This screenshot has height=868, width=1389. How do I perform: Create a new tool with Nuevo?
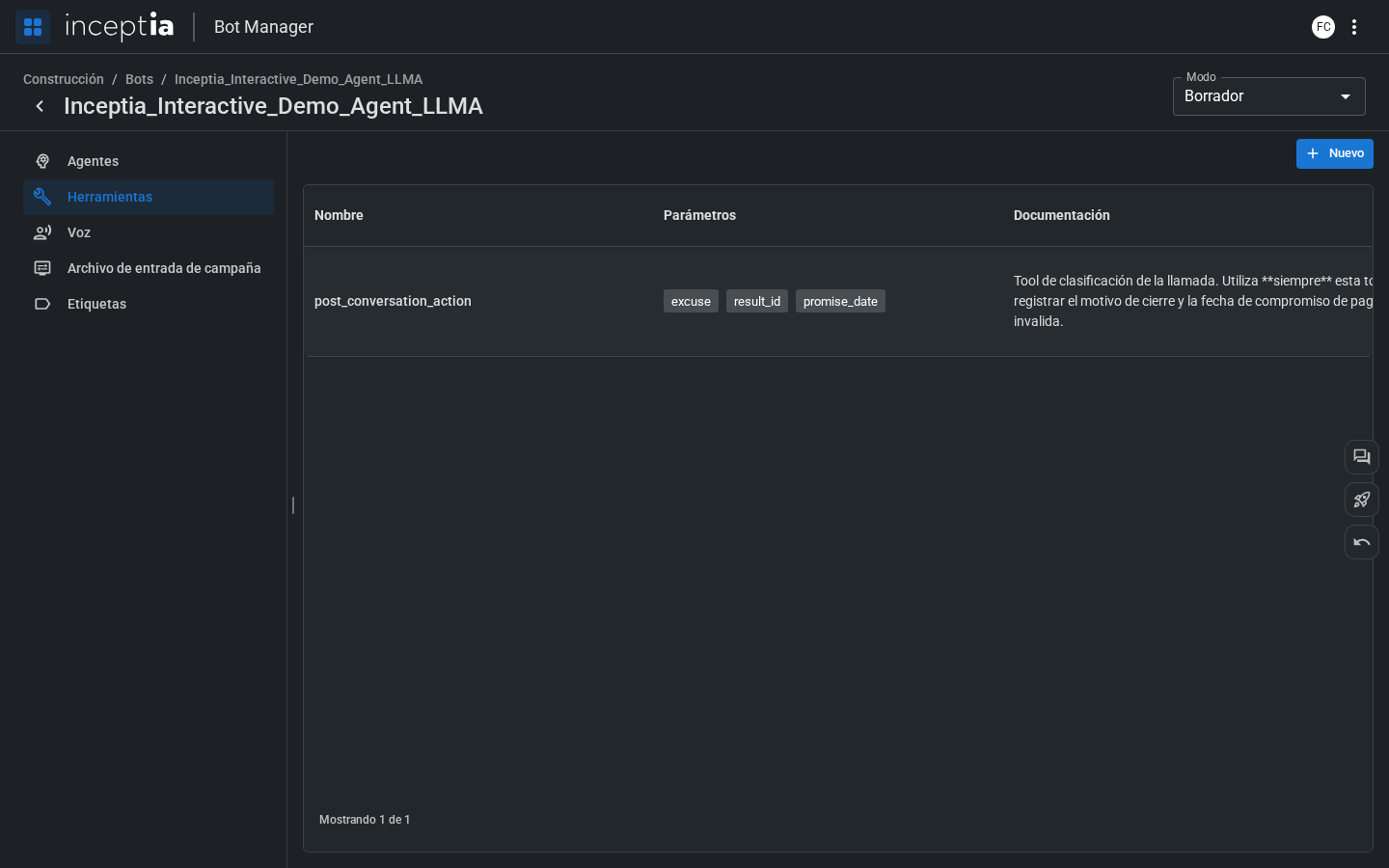click(1335, 153)
